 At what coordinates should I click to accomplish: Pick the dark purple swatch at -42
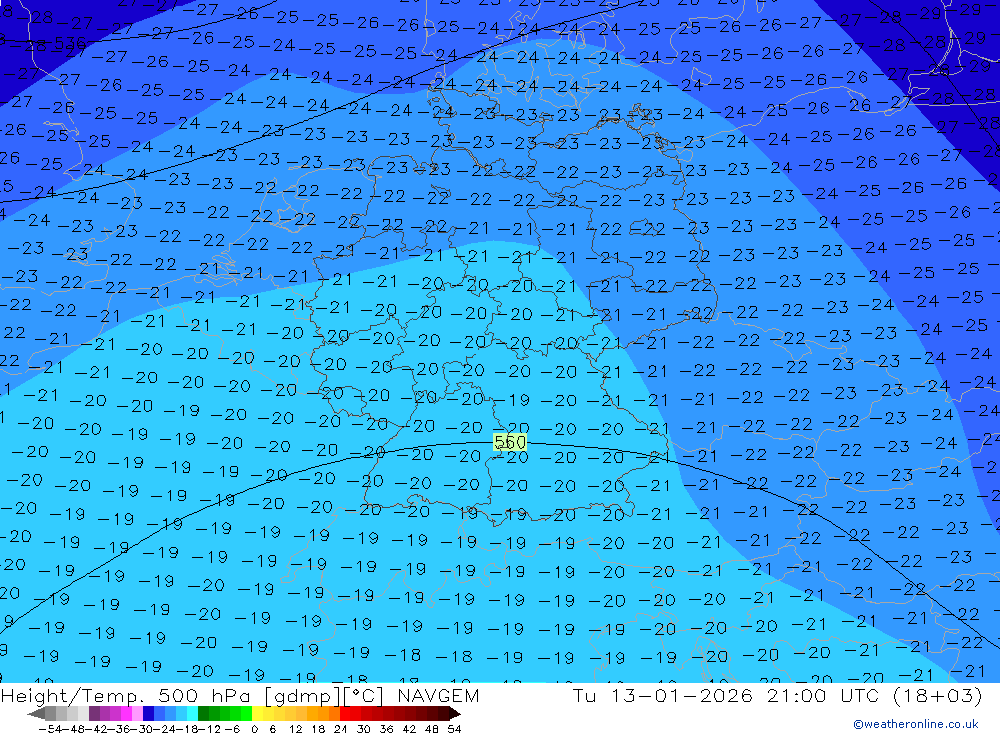95,714
